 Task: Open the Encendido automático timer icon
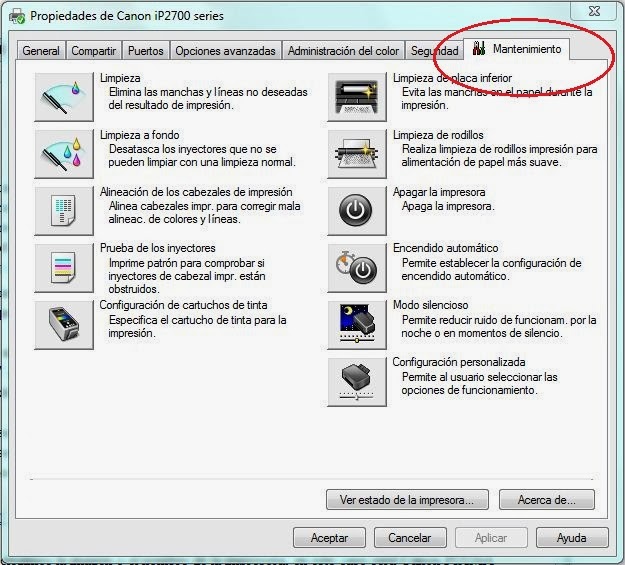[x=357, y=268]
